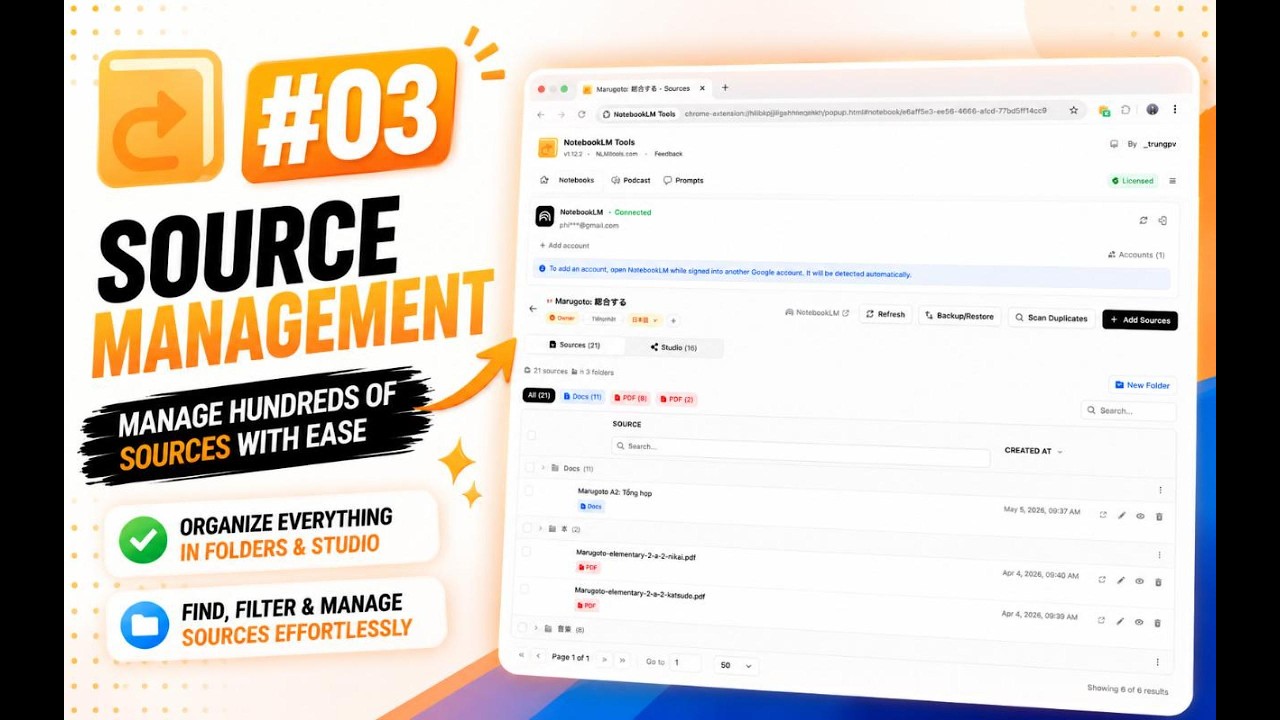Open the hamburger menu beside Licensed badge
The image size is (1280, 720).
pyautogui.click(x=1173, y=181)
